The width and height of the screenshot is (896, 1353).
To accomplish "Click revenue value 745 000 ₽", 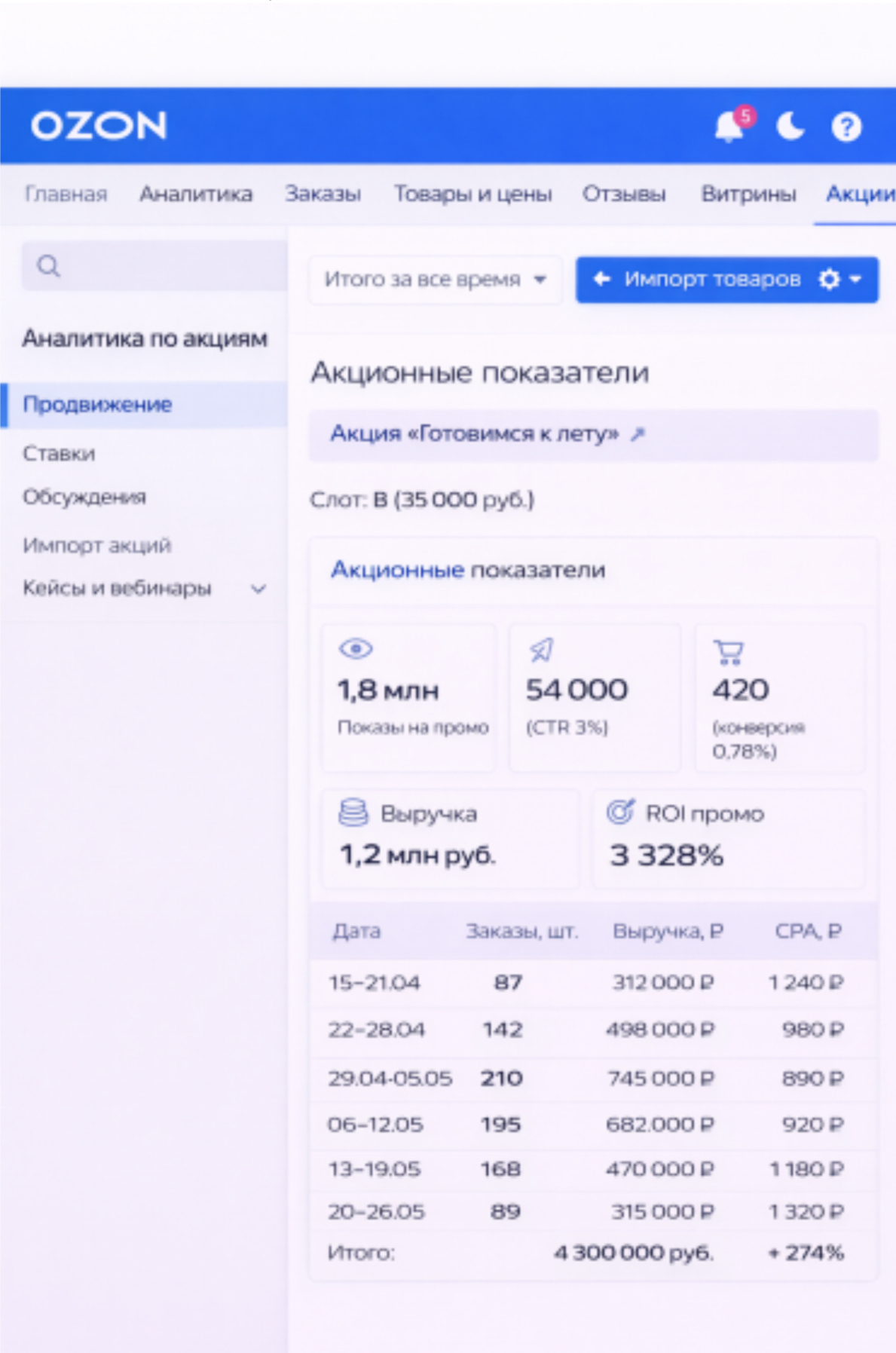I will 661,1079.
